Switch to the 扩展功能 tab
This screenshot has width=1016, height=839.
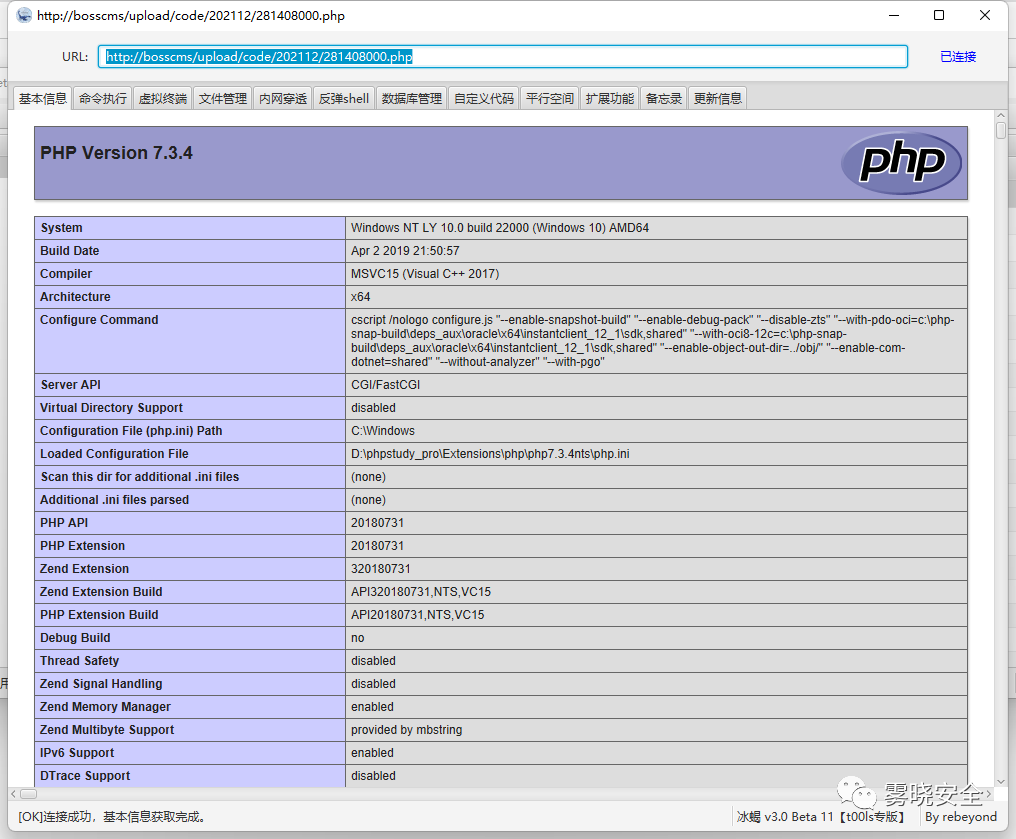(610, 98)
